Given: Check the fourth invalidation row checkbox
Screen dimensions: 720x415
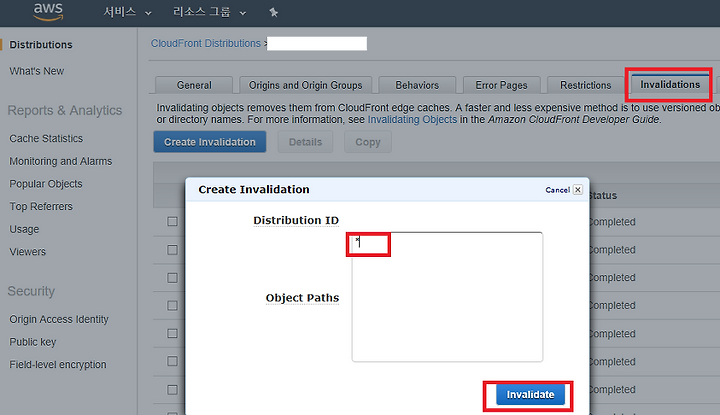Looking at the screenshot, I should point(172,305).
